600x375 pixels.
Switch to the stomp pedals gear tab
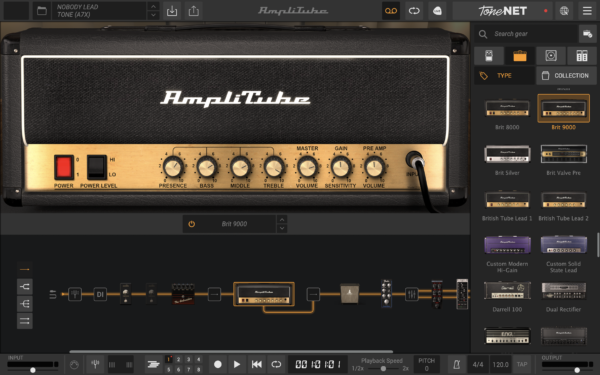pos(489,56)
